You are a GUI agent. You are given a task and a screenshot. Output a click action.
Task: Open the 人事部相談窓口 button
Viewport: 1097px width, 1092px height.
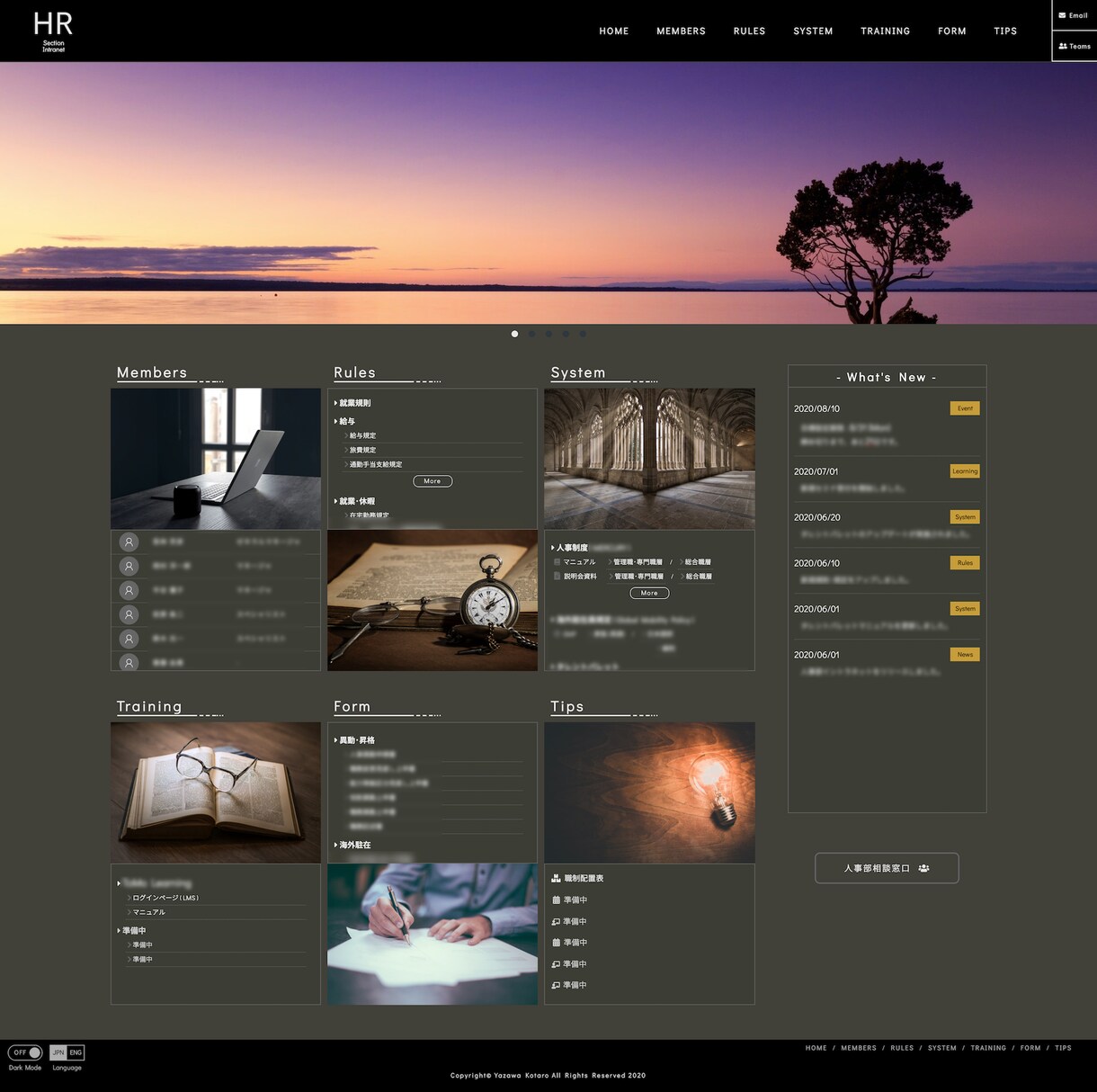point(887,868)
